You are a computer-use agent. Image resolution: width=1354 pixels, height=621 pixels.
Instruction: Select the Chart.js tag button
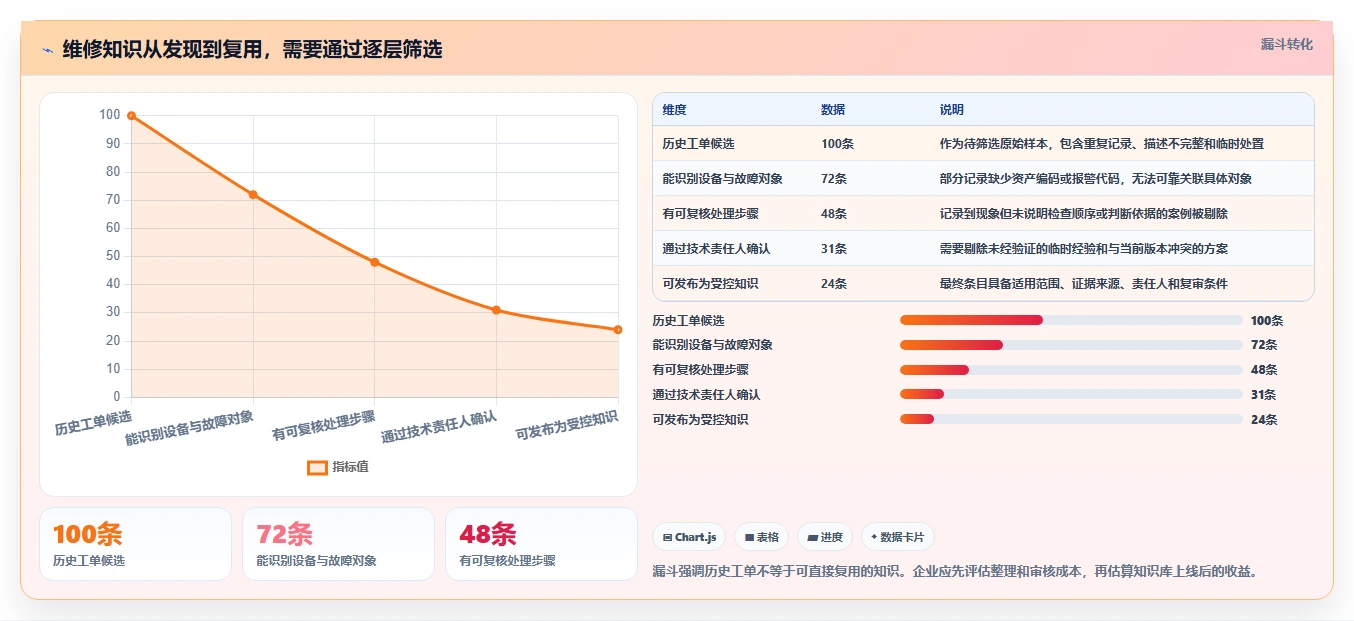pos(690,537)
